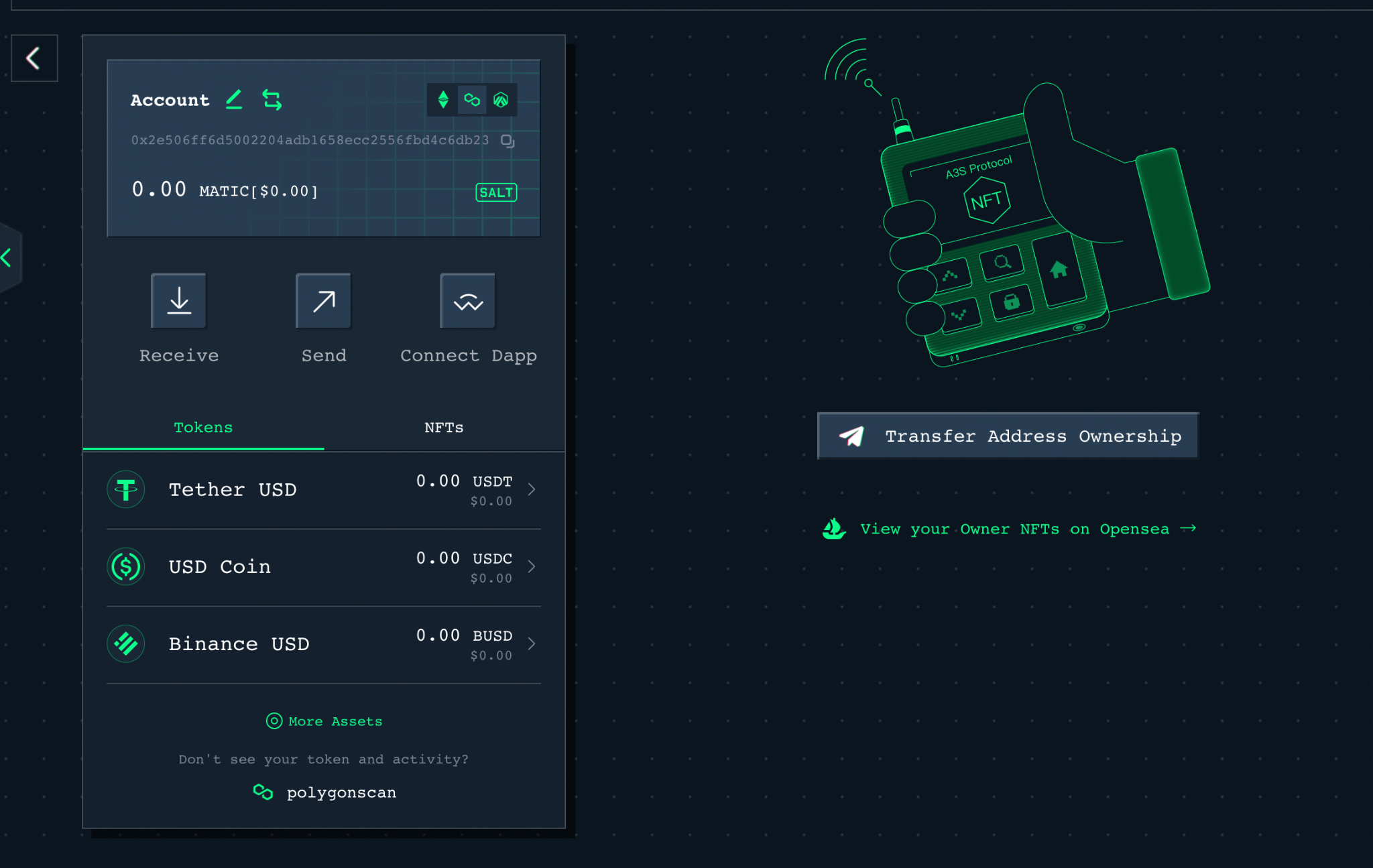Switch network to Polygon chain icon

472,100
